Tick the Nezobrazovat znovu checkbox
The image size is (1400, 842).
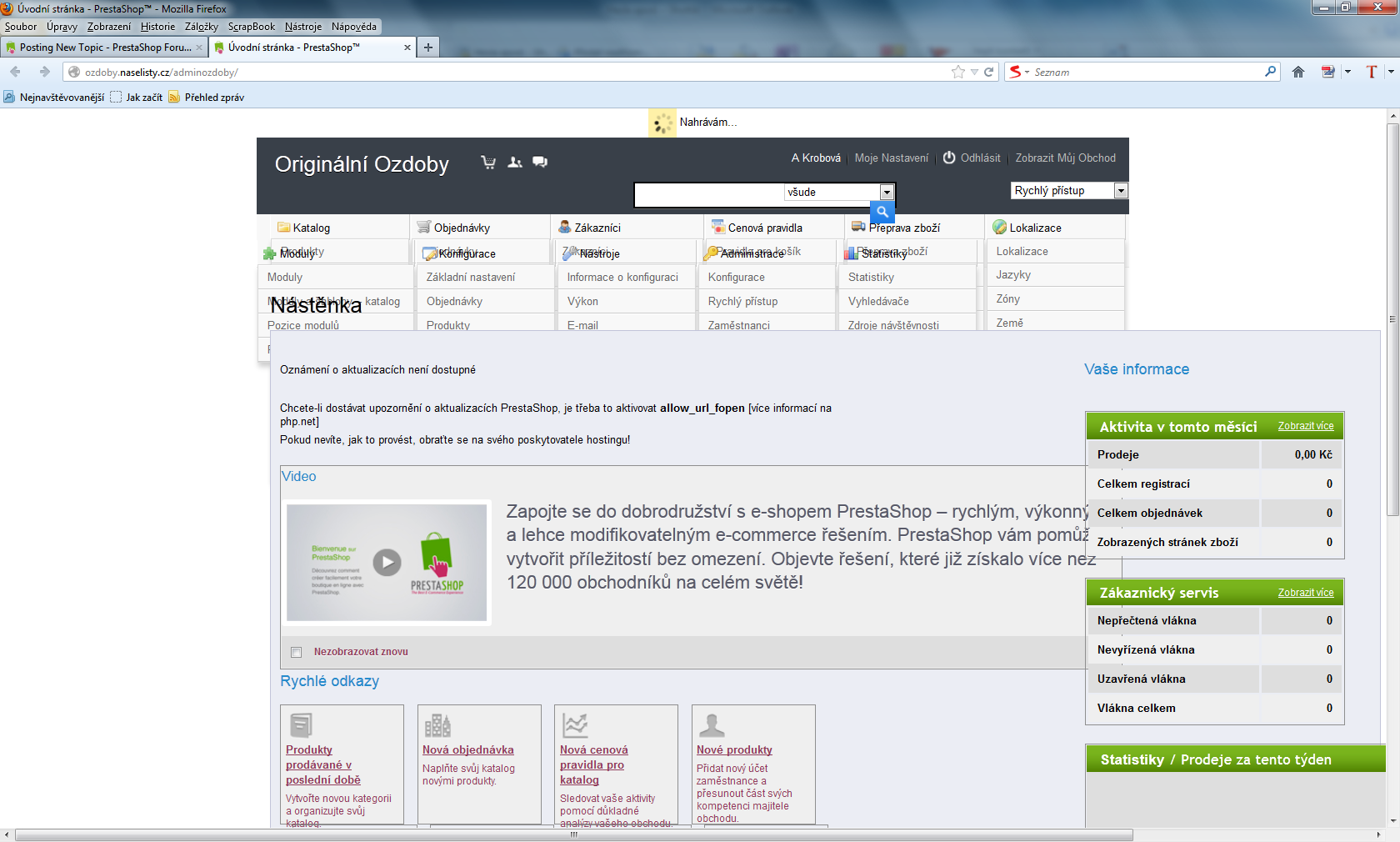[x=296, y=652]
